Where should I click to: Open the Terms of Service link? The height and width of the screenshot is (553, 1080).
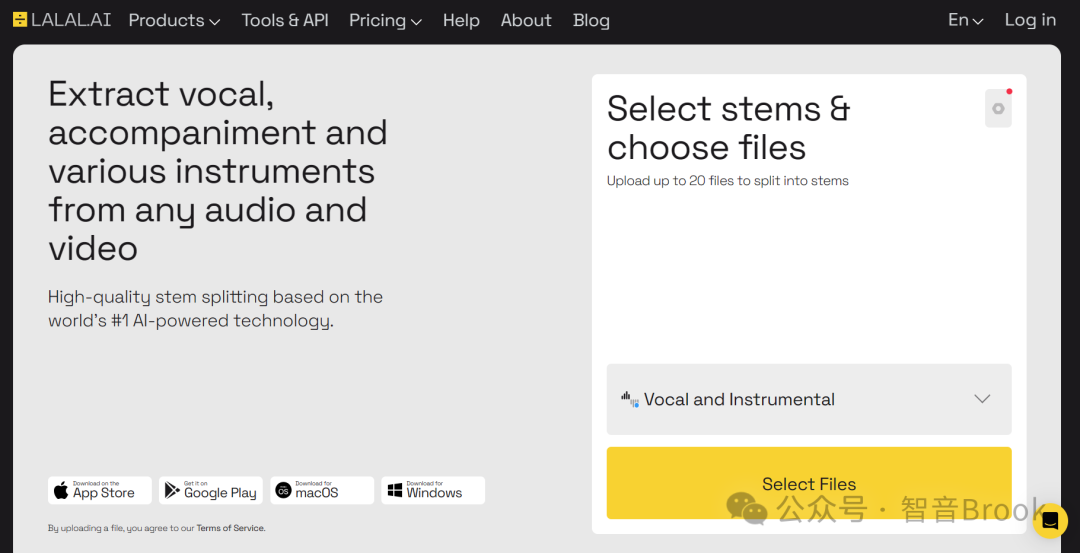click(x=230, y=528)
